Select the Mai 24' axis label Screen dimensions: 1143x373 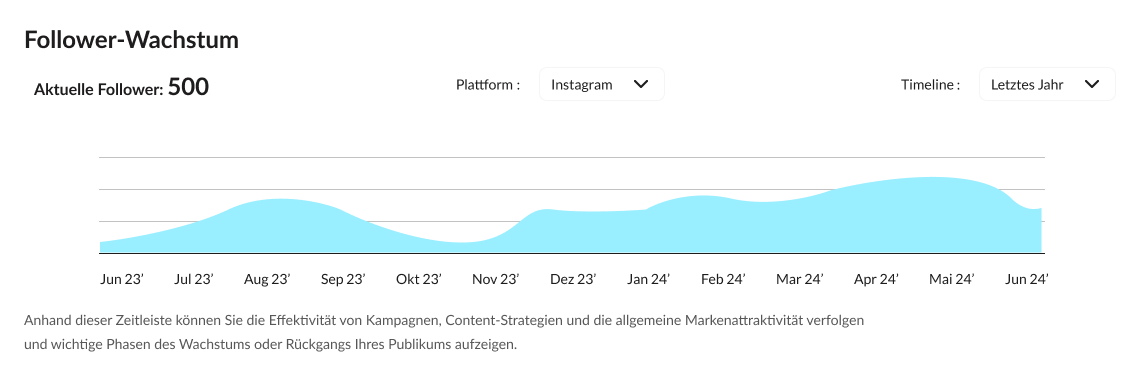952,279
